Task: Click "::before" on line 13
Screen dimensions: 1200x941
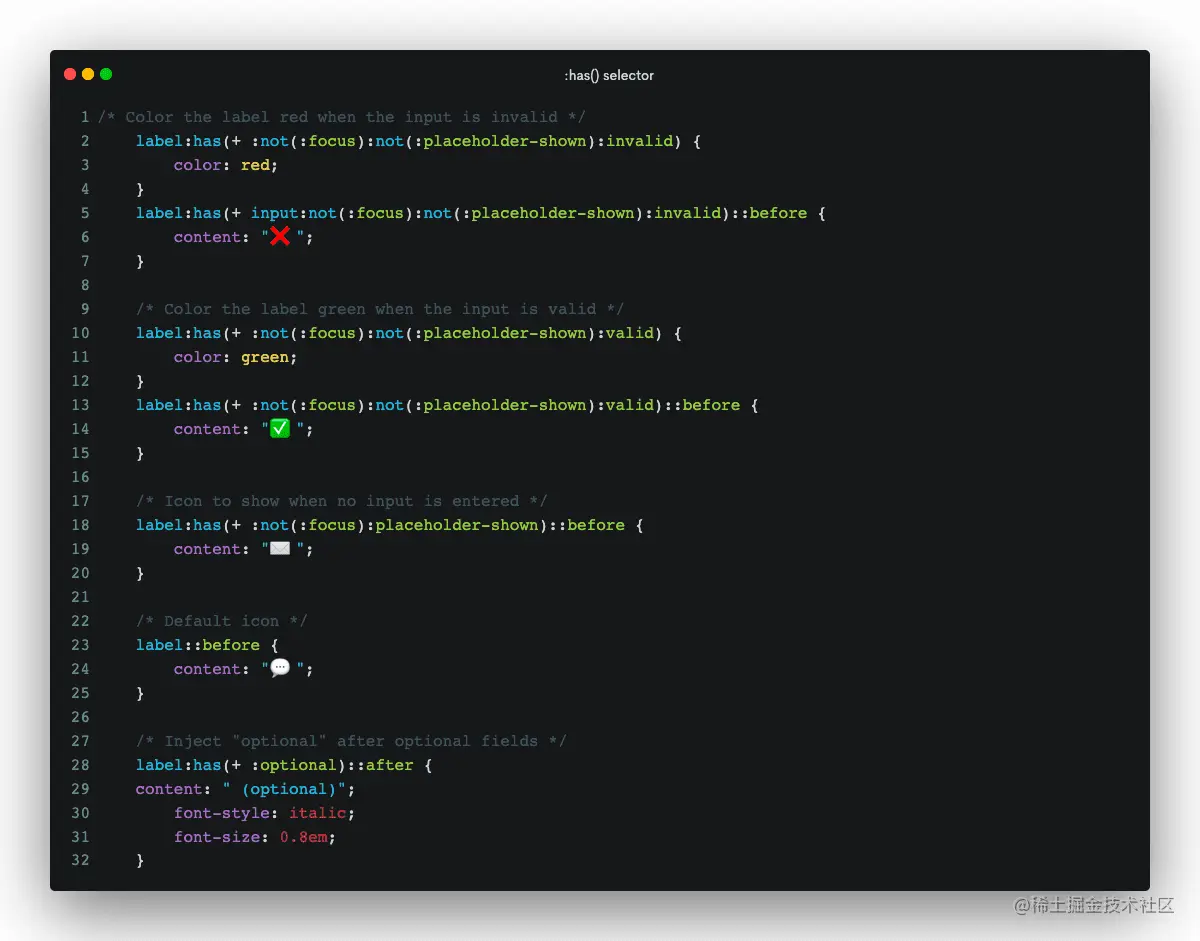Action: tap(702, 405)
